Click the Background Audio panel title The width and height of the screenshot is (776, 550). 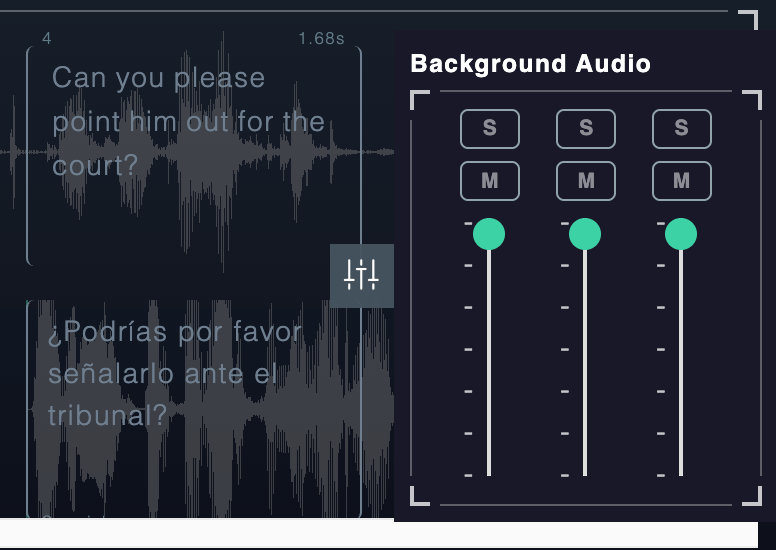(x=530, y=64)
